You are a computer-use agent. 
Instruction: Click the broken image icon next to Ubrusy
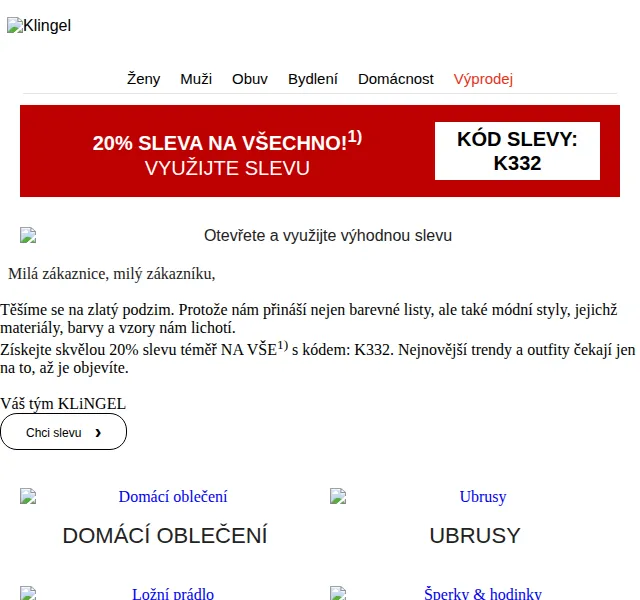coord(338,497)
